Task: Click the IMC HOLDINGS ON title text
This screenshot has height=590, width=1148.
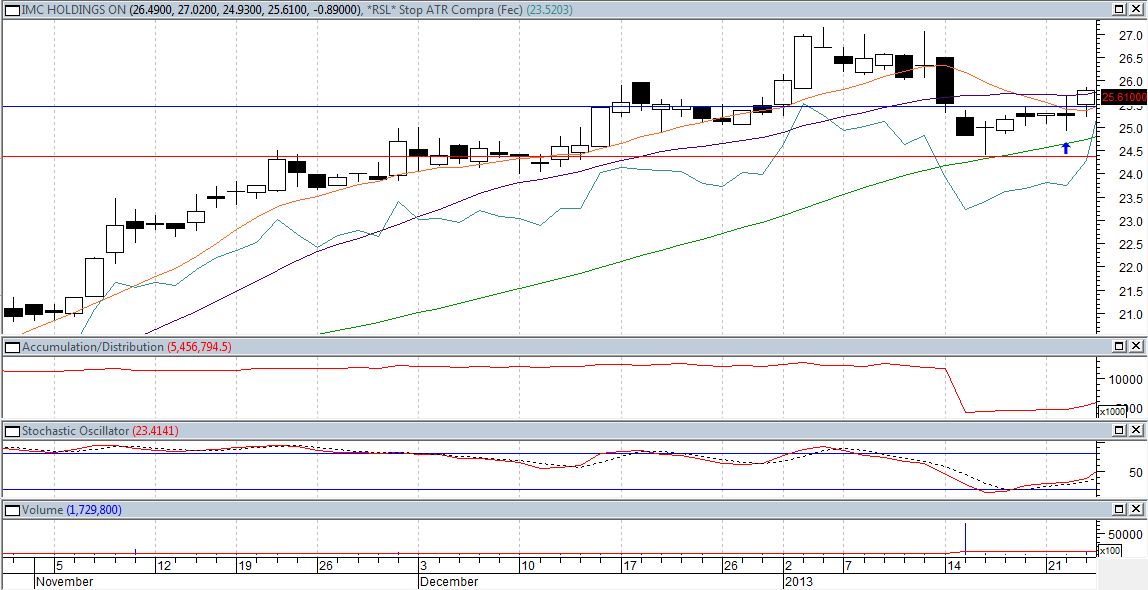Action: pyautogui.click(x=66, y=9)
